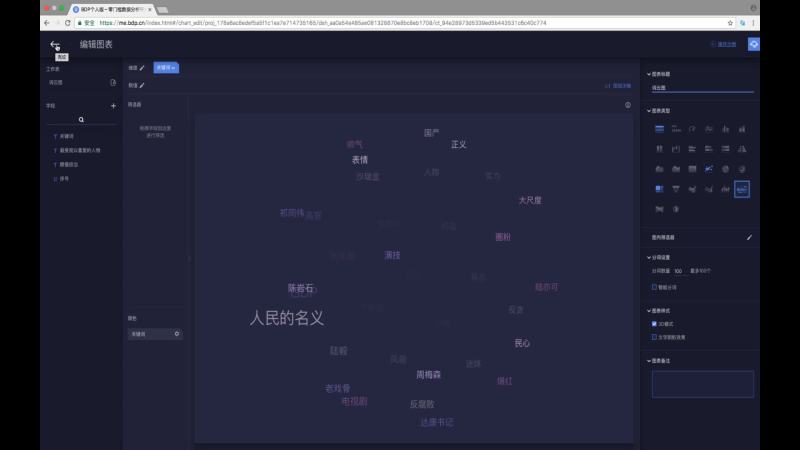Collapse the 图表类型 section

(649, 111)
